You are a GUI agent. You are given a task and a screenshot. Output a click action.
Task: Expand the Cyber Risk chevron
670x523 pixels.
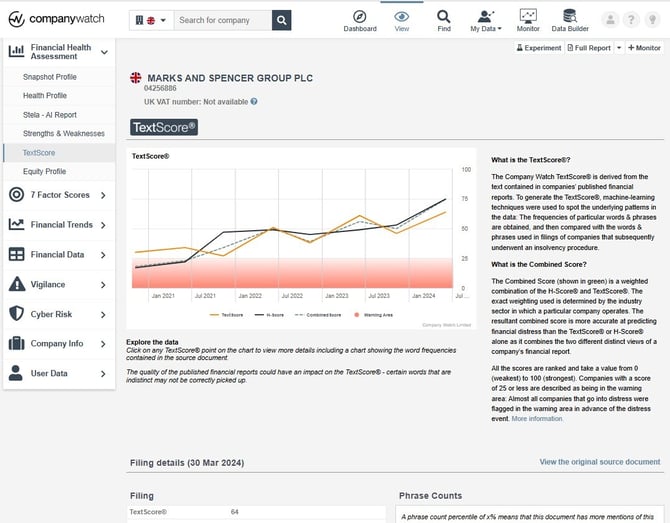click(x=103, y=315)
